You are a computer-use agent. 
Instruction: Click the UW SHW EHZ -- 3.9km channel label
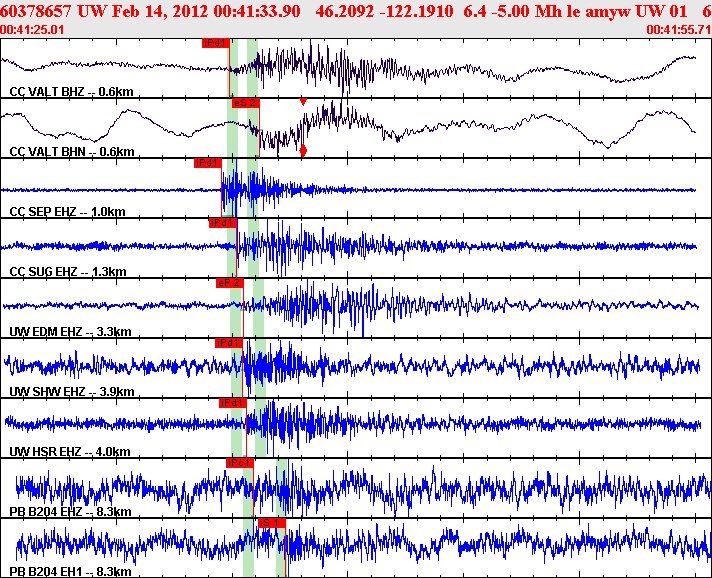click(72, 391)
